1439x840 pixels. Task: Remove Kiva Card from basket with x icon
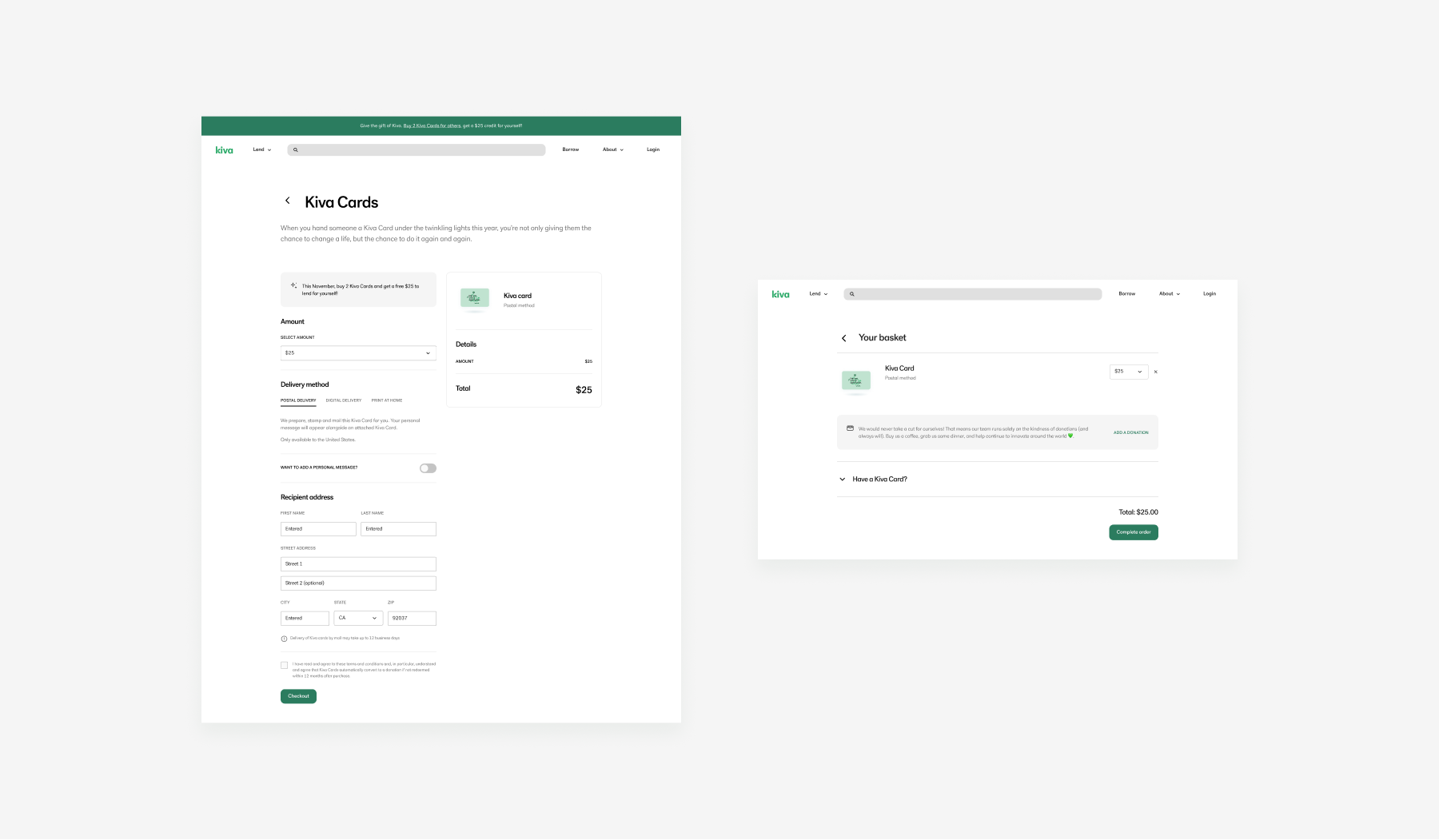(1155, 372)
